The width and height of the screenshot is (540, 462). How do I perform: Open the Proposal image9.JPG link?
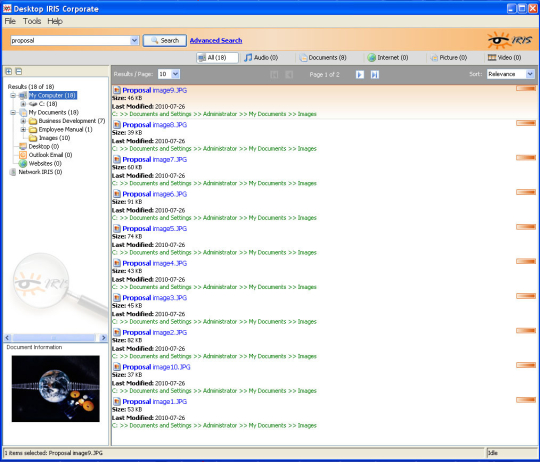click(x=155, y=90)
